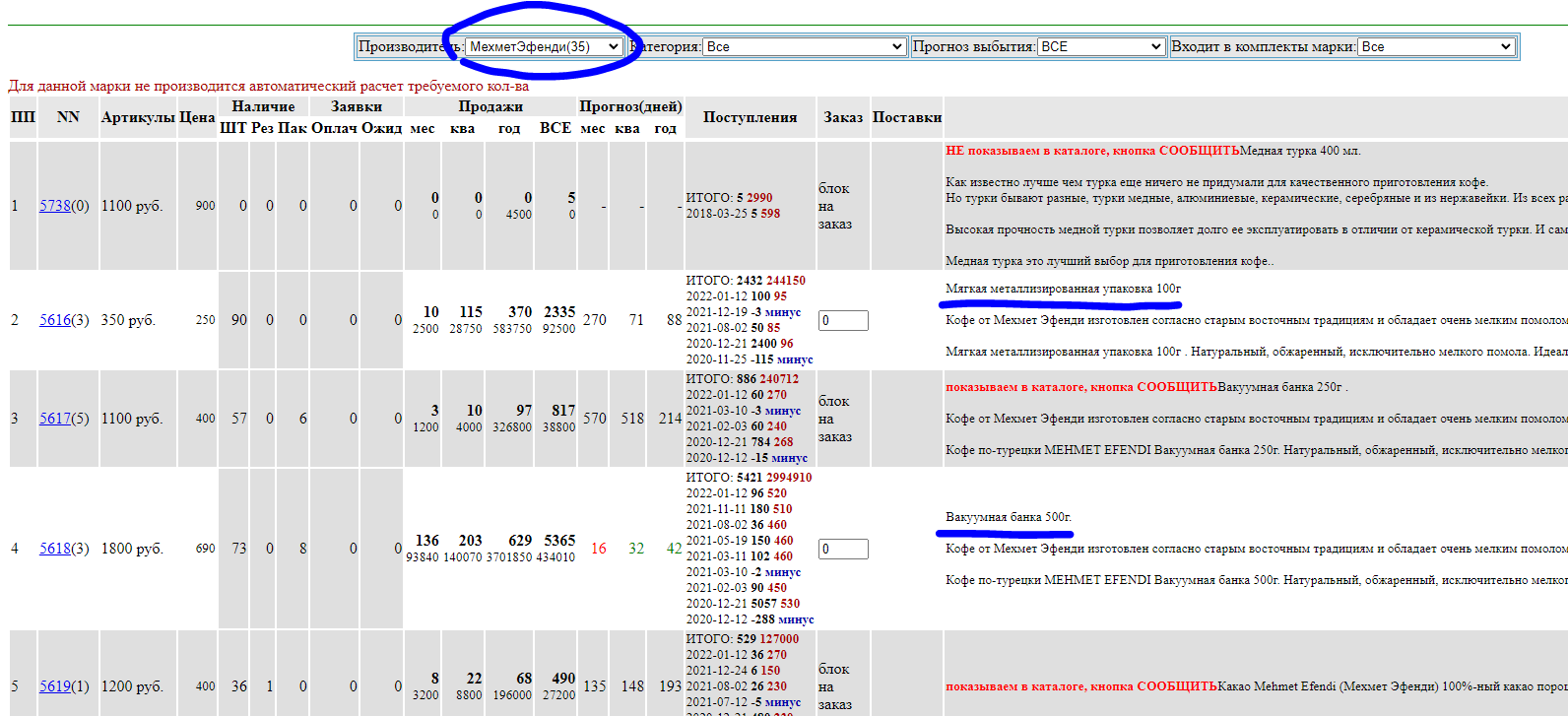This screenshot has width=1568, height=716.
Task: Click the ШТ sub-column under Наличие
Action: point(232,128)
